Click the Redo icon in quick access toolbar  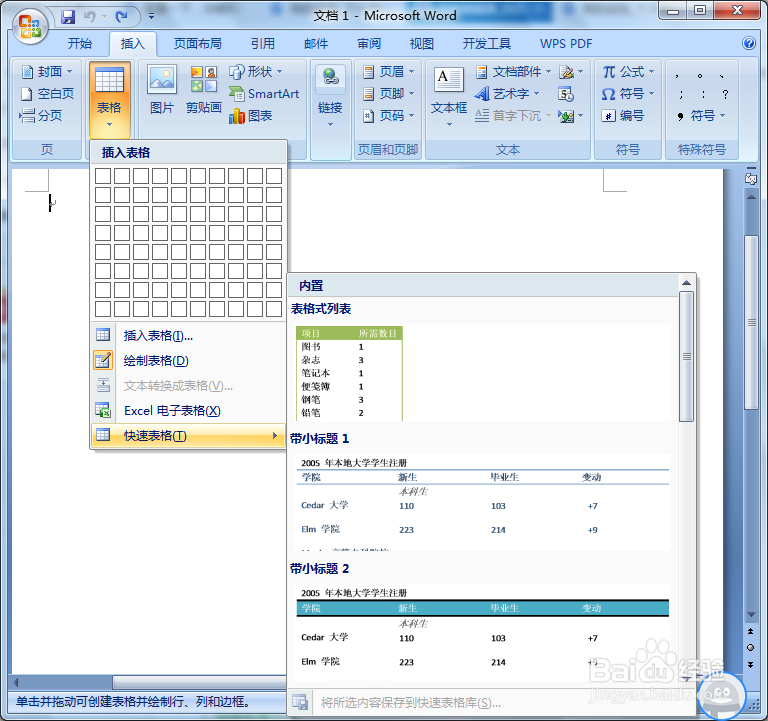(x=121, y=17)
